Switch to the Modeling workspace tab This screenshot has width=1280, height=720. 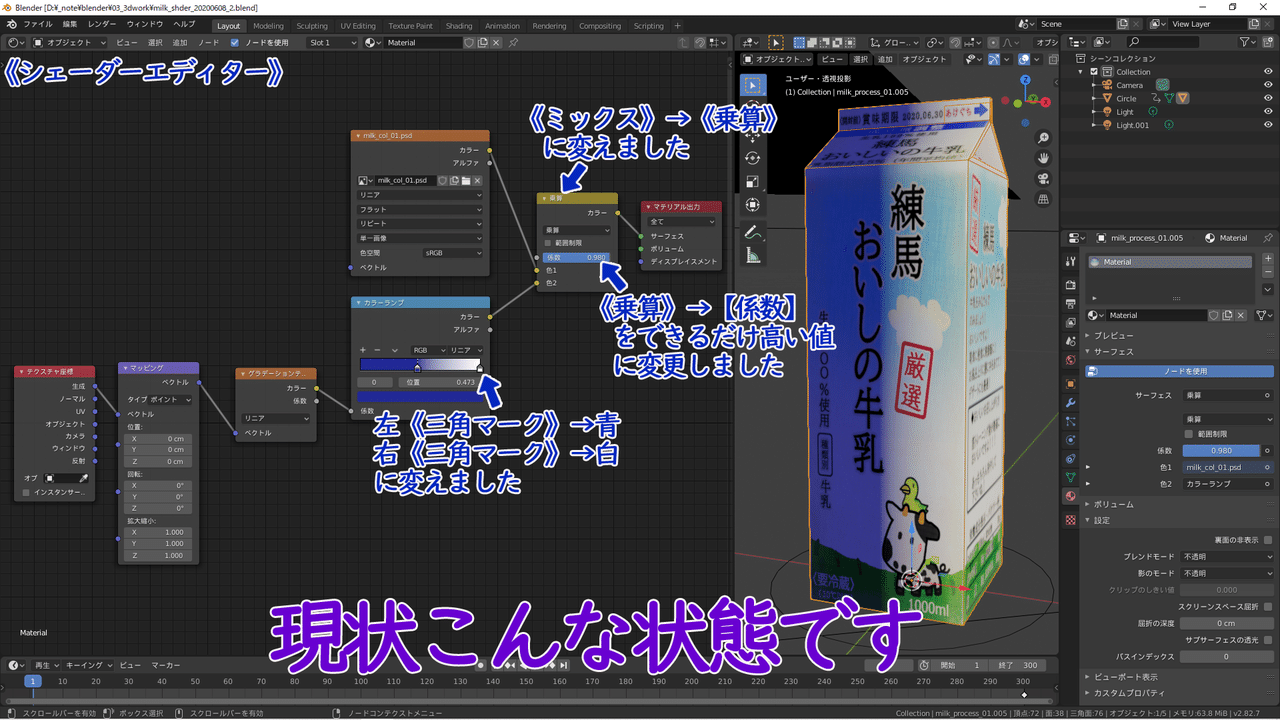(268, 26)
